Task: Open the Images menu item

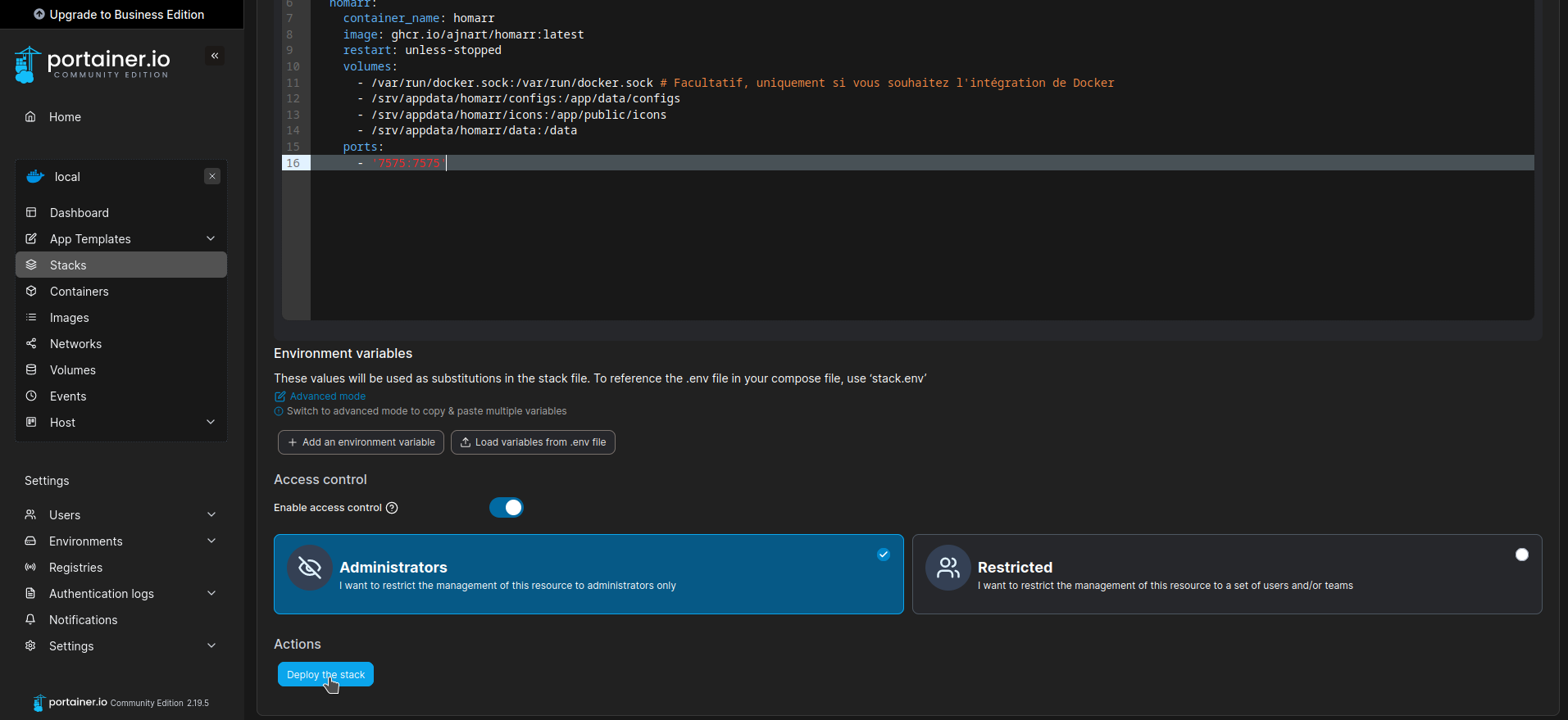Action: 121,317
